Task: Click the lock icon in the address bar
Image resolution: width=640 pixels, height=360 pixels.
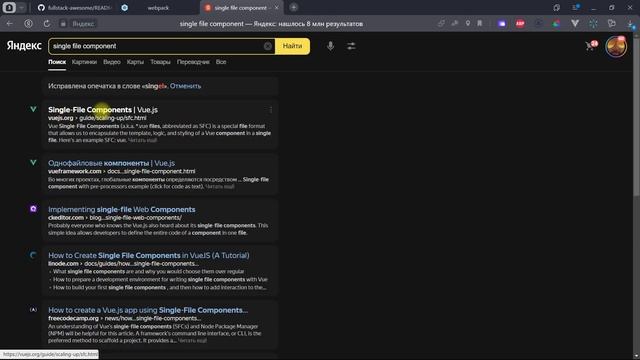Action: 63,24
